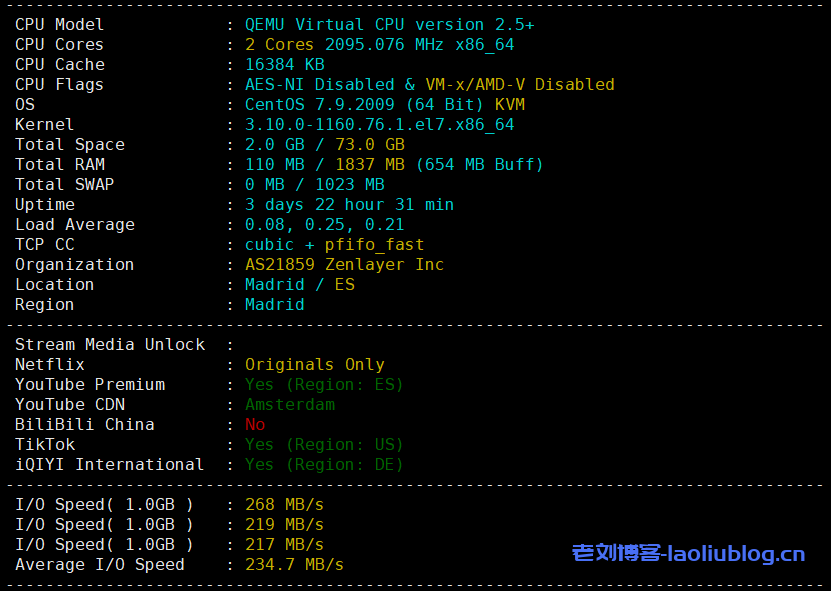Click the laoliublog.cn watermark link

click(x=688, y=553)
